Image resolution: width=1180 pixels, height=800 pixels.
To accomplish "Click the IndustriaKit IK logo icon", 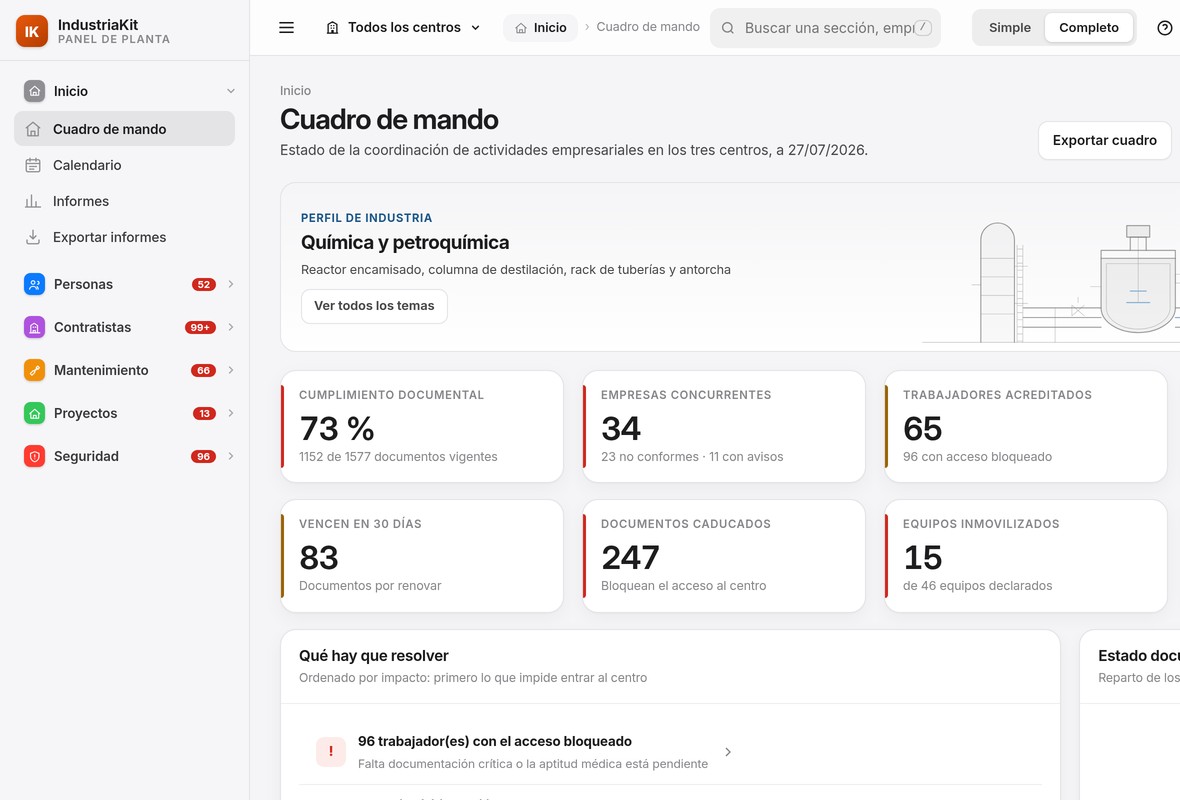I will tap(32, 31).
